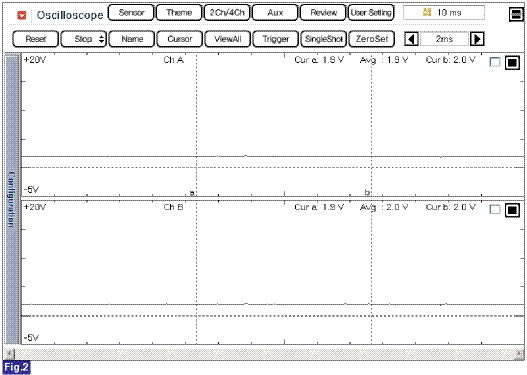Click the time base left arrow
Viewport: 527px width, 375px height.
411,39
